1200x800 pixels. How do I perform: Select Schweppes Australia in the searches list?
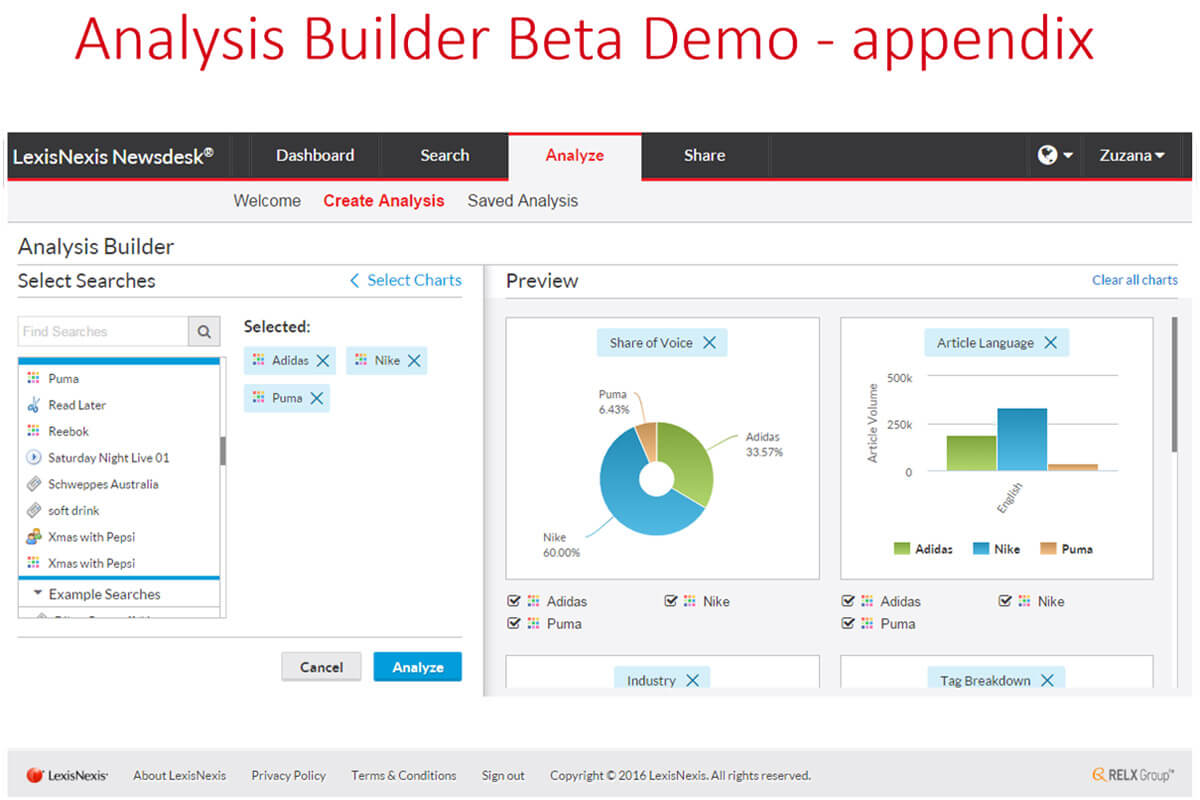tap(103, 484)
